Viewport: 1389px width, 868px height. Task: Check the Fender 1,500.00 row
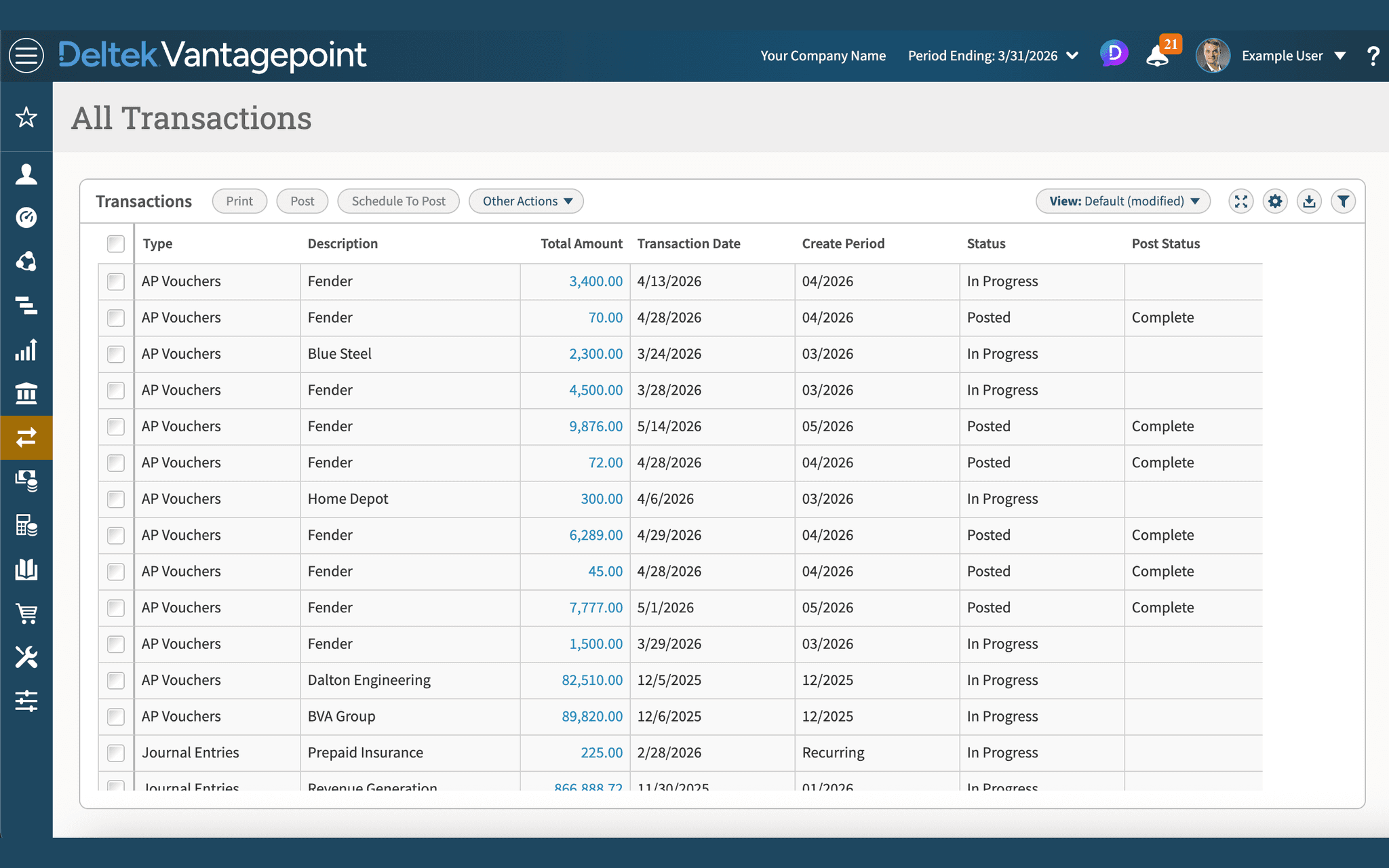[x=116, y=644]
